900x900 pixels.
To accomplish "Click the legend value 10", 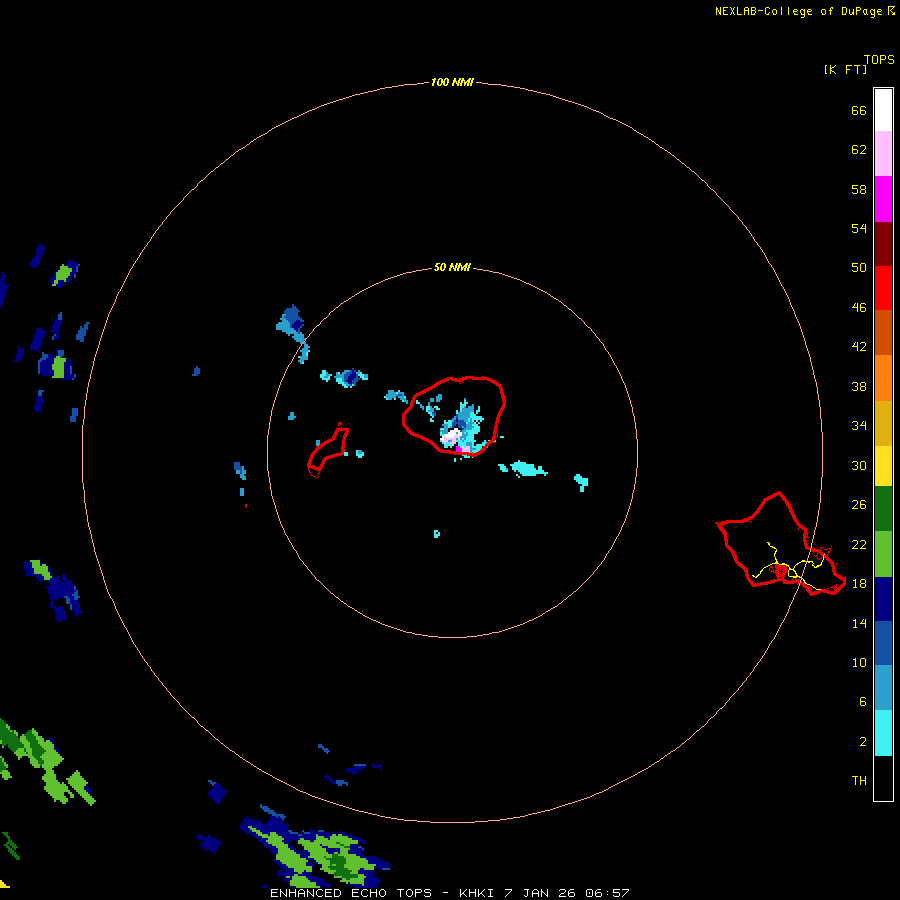I will click(859, 662).
